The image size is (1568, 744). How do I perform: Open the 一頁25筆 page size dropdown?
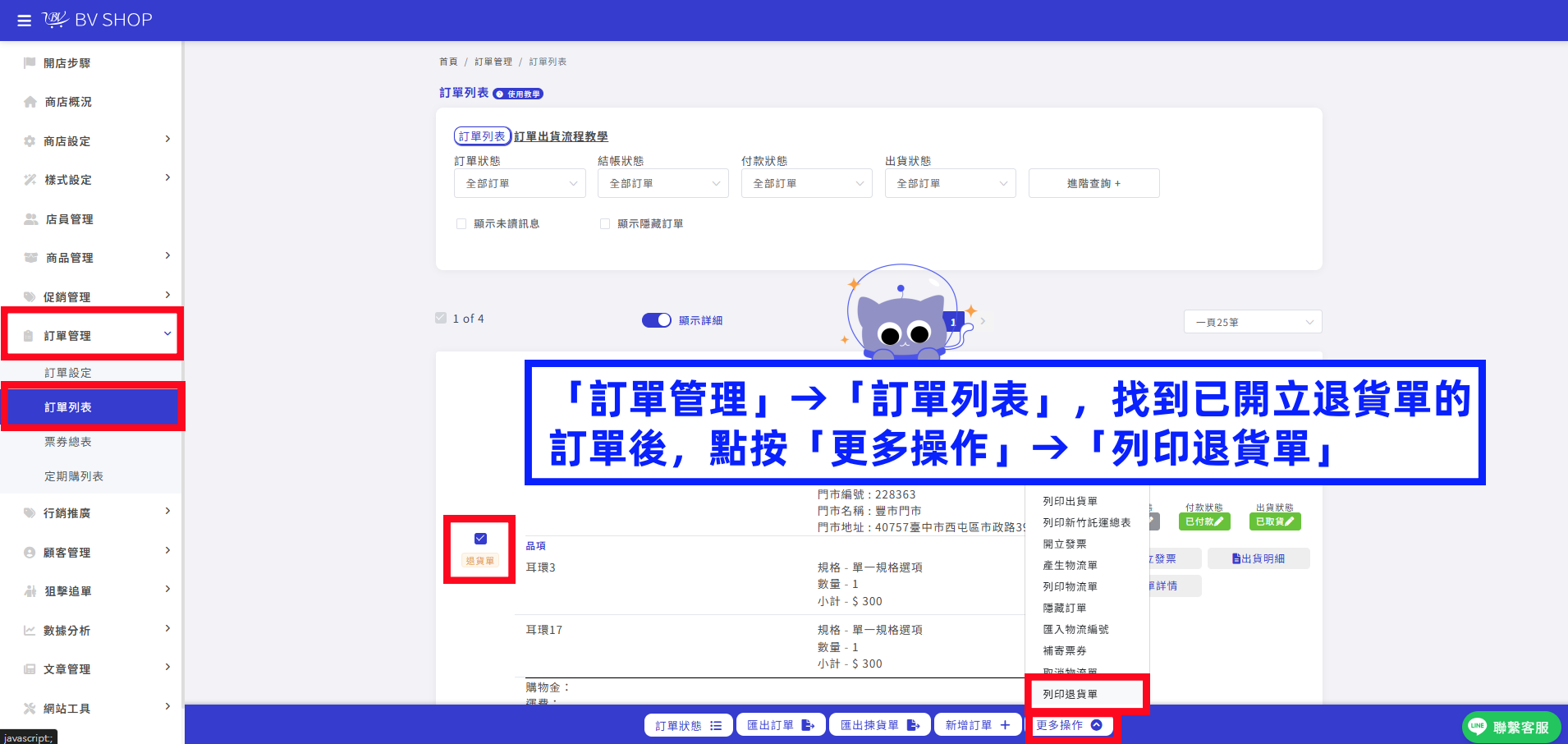(x=1253, y=322)
